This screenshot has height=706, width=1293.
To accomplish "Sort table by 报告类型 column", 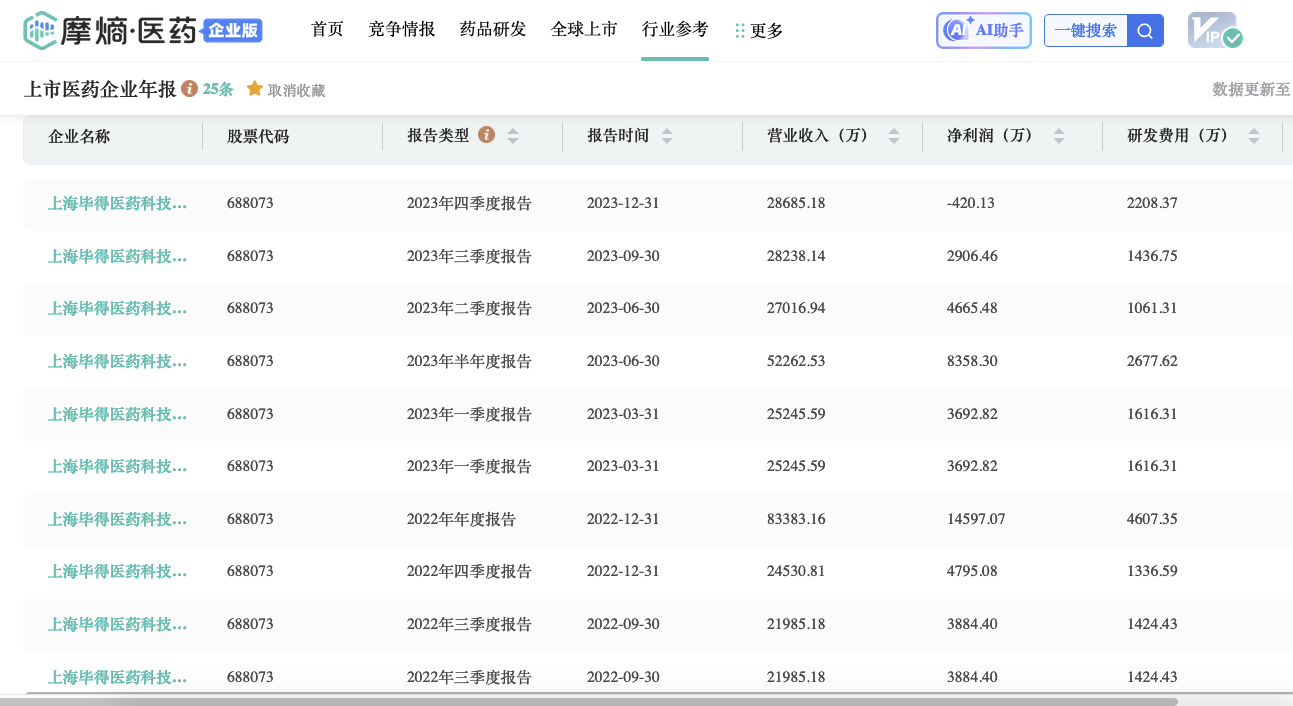I will (x=513, y=136).
